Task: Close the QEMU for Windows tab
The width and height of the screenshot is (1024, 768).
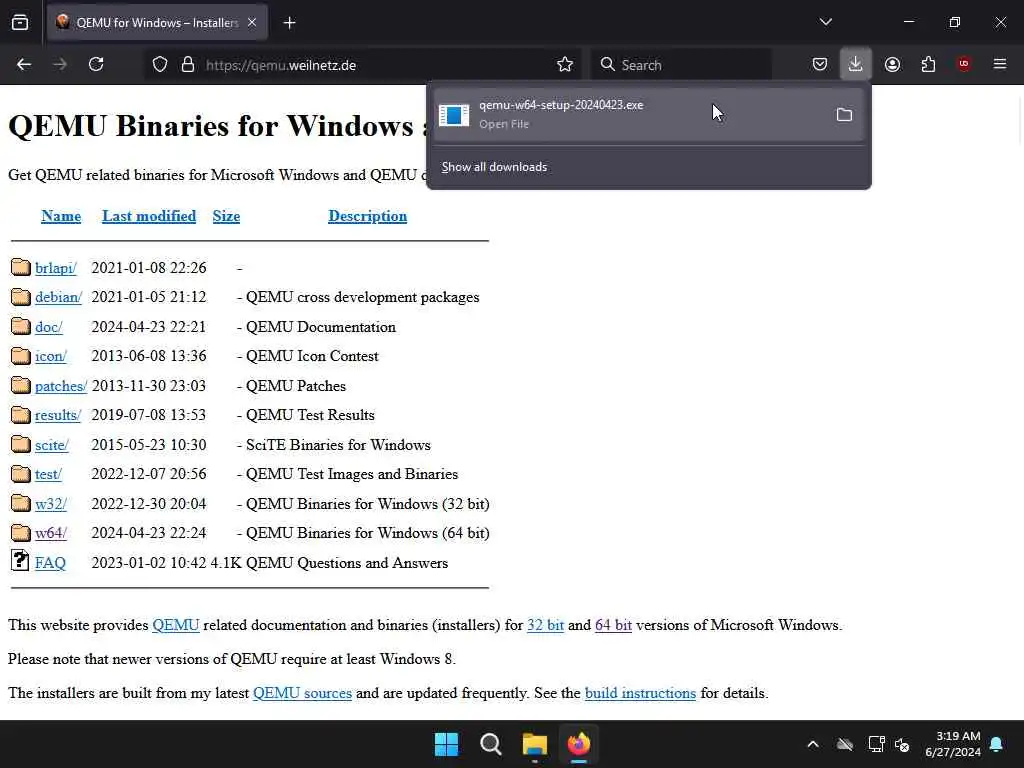Action: click(252, 23)
